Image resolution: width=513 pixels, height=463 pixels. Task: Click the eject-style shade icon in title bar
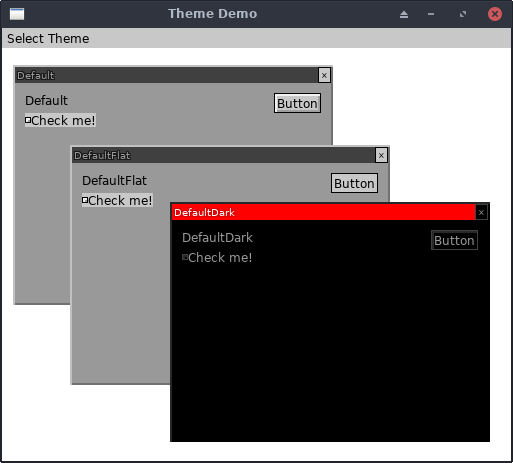[x=404, y=14]
